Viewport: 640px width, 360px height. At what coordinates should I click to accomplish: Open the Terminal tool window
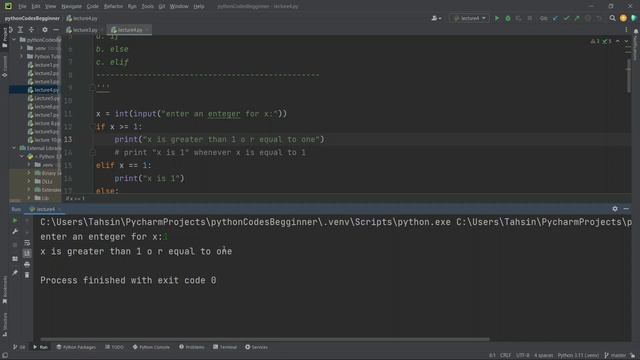click(x=224, y=347)
